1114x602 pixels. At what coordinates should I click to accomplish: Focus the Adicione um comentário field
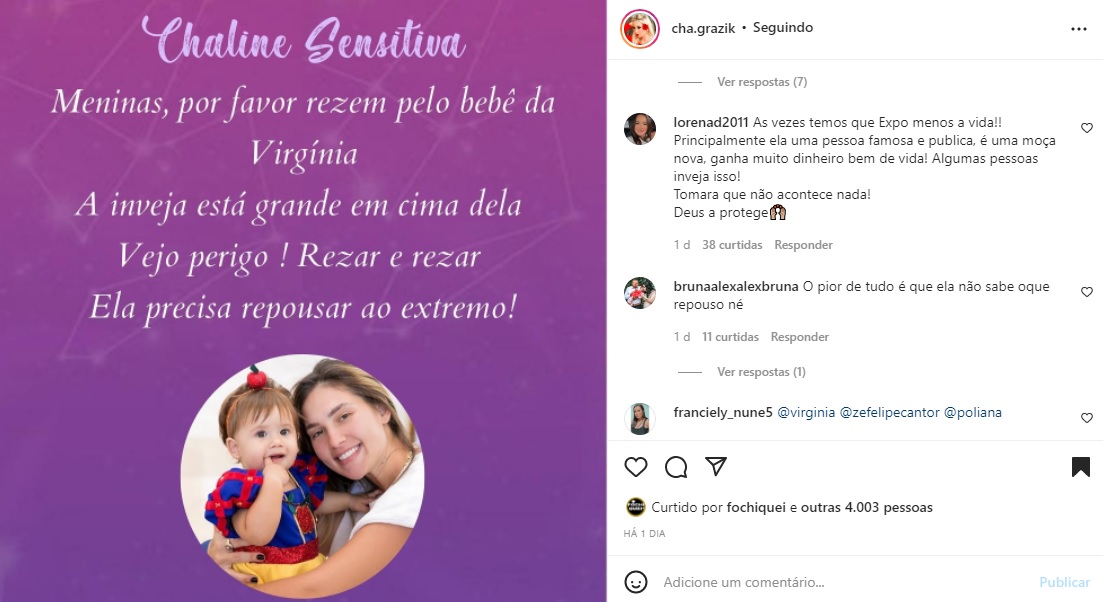(x=845, y=582)
